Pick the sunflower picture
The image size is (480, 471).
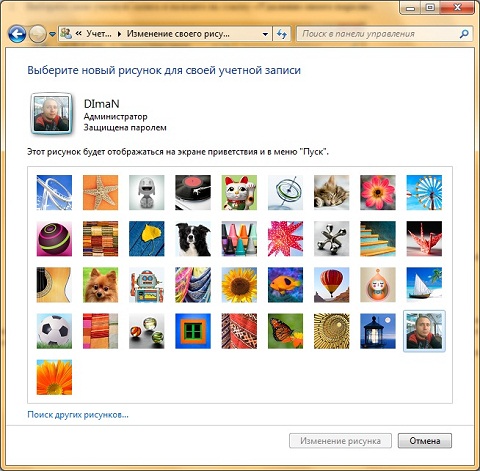click(x=239, y=285)
